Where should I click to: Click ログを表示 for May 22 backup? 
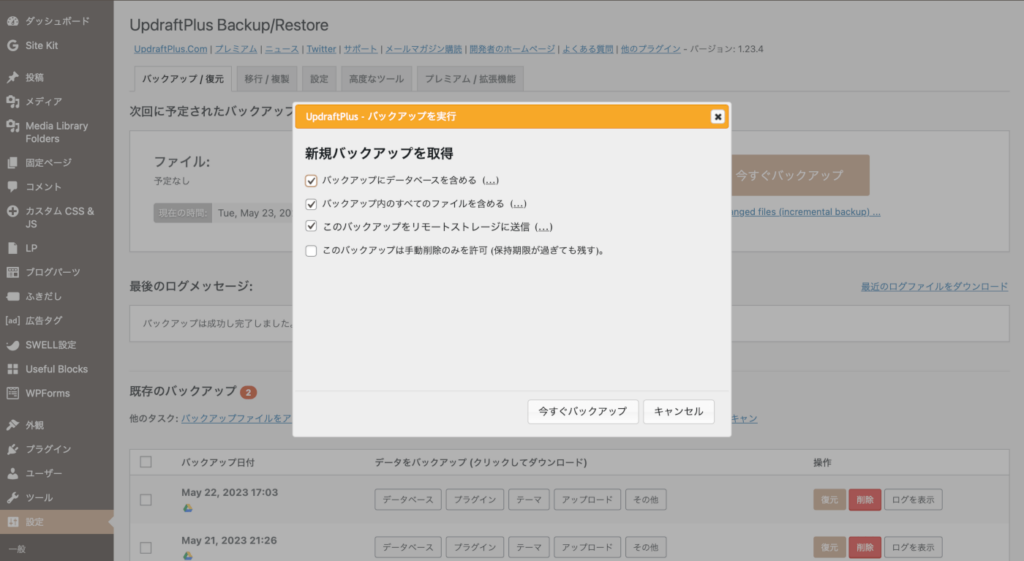[x=913, y=500]
